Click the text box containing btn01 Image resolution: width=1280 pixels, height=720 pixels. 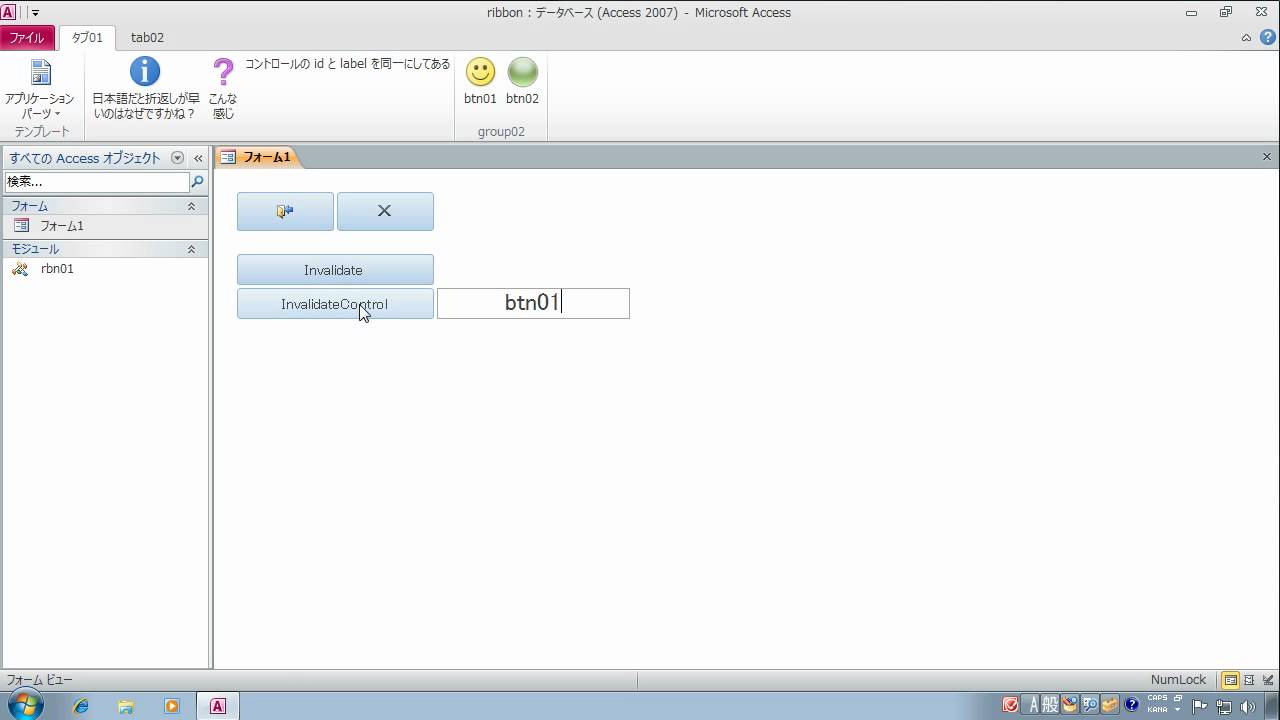tap(533, 303)
